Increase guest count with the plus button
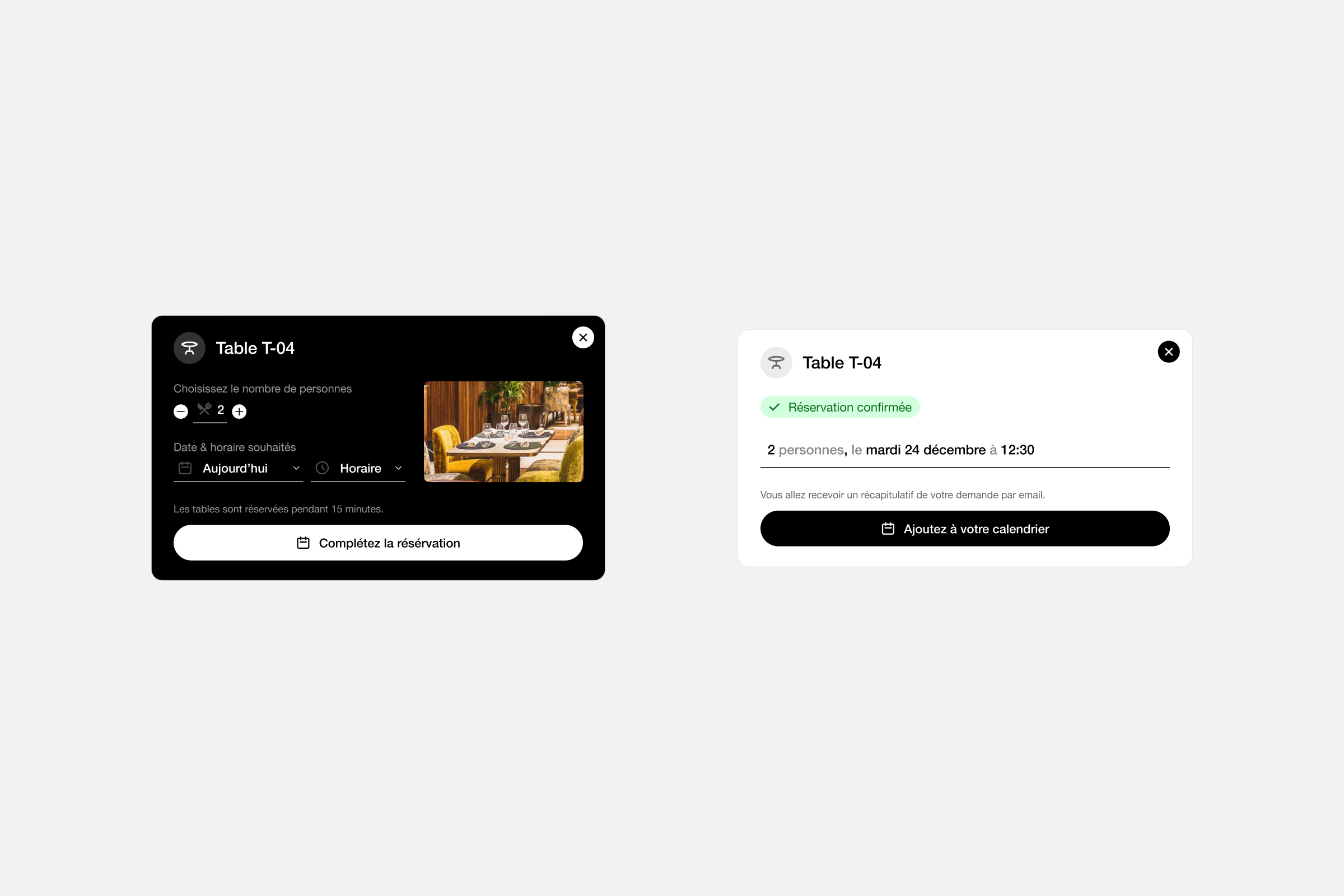The image size is (1344, 896). 240,412
